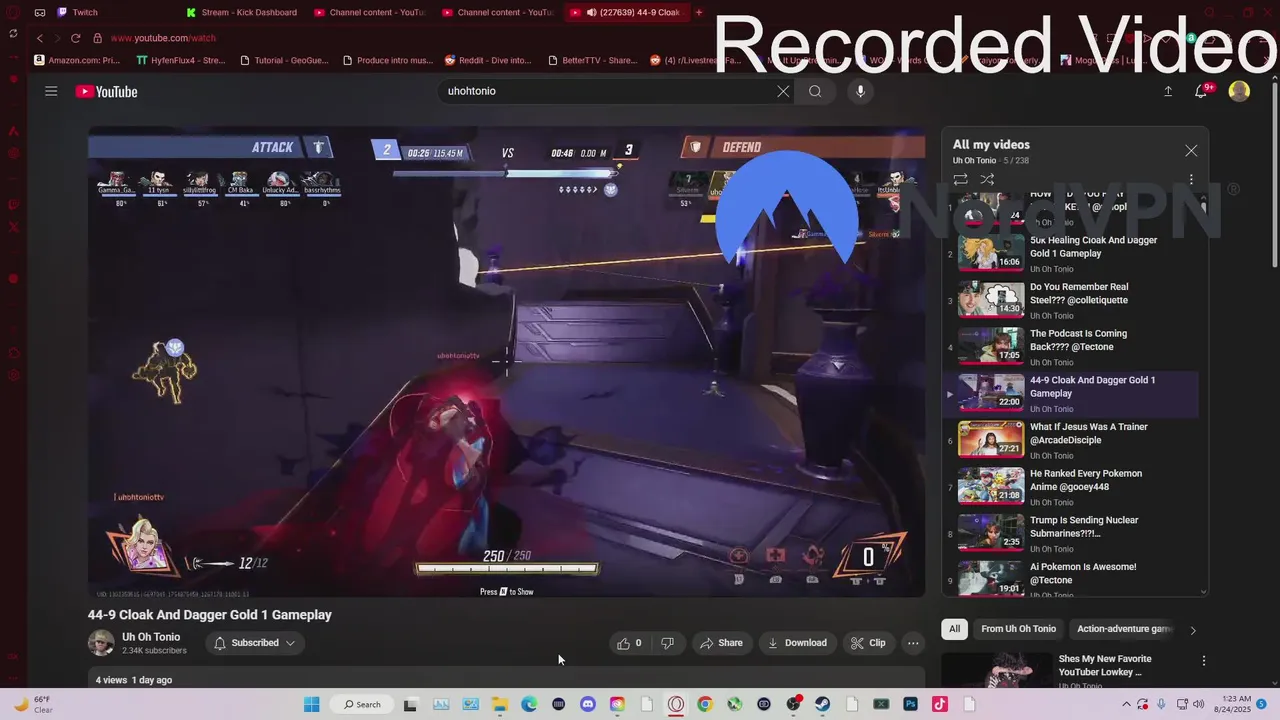
Task: Open Steam from the taskbar
Action: click(822, 704)
